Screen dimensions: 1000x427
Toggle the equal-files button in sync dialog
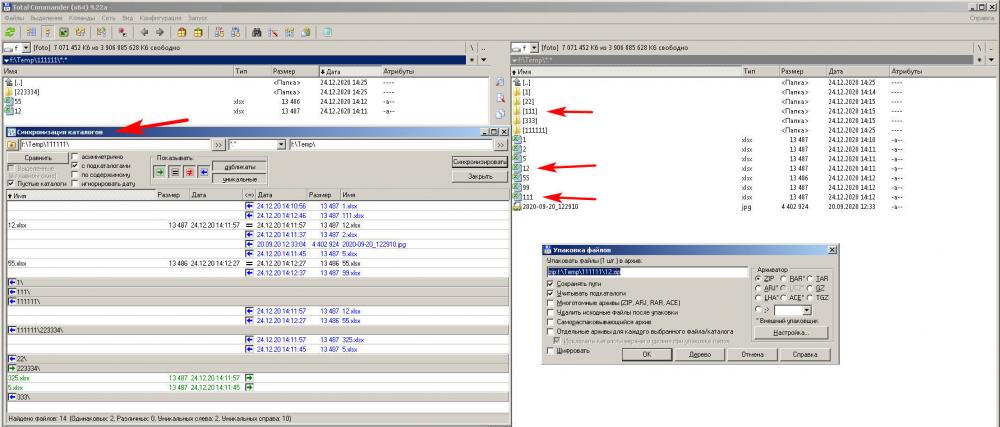tap(174, 171)
